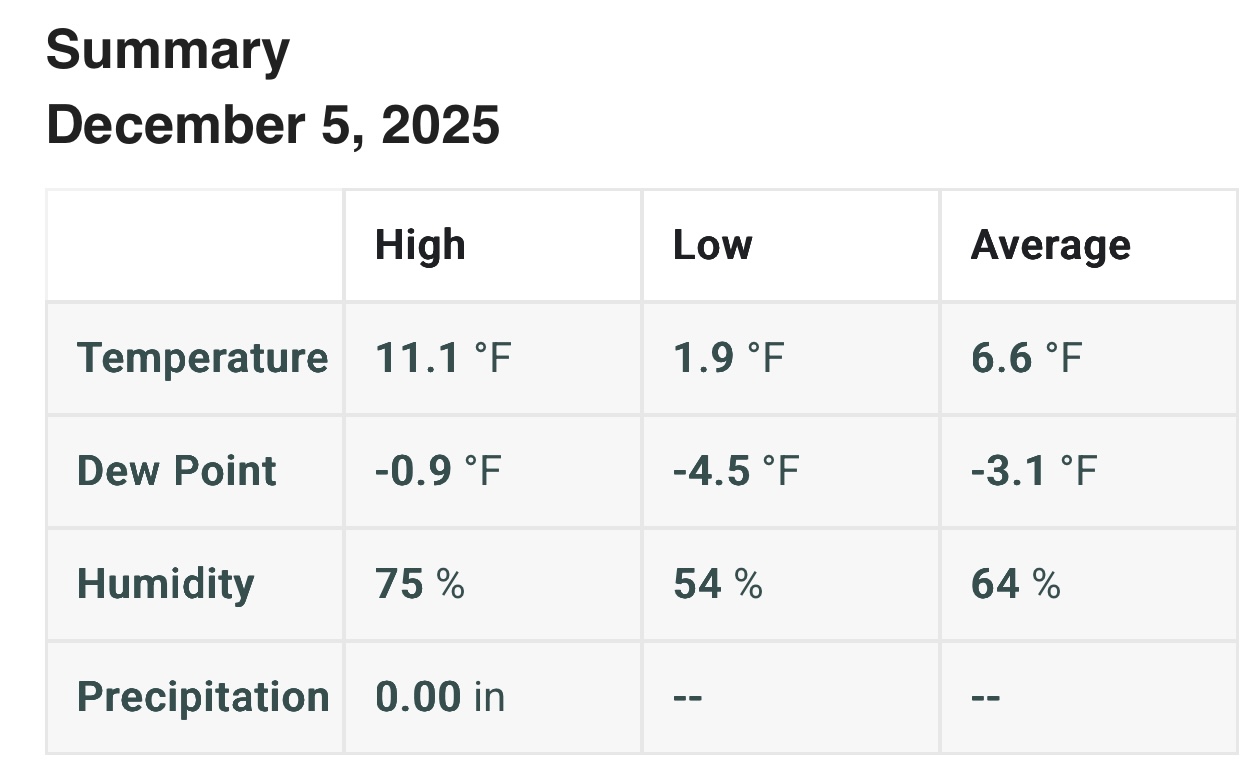The image size is (1248, 775).
Task: Select the low temperature value 1.9 °F
Action: (x=728, y=358)
